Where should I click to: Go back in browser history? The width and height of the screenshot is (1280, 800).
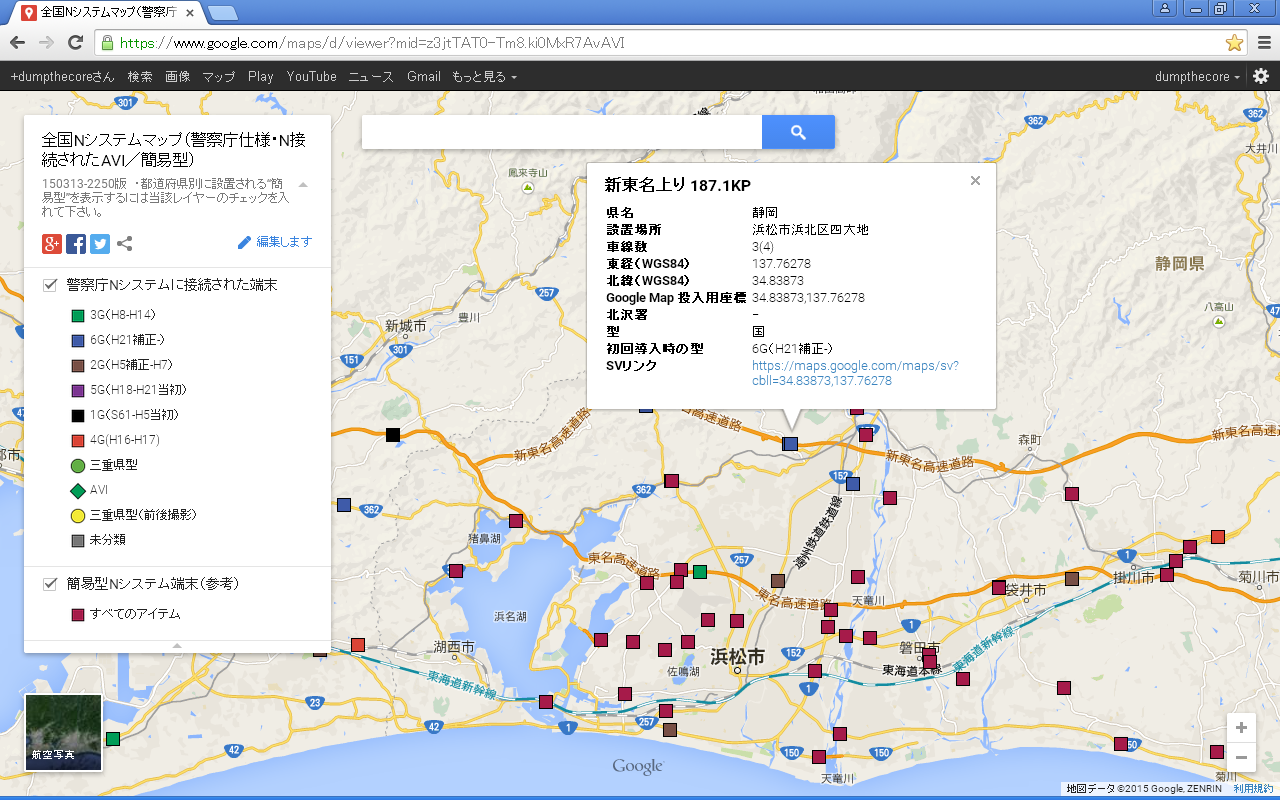(17, 43)
